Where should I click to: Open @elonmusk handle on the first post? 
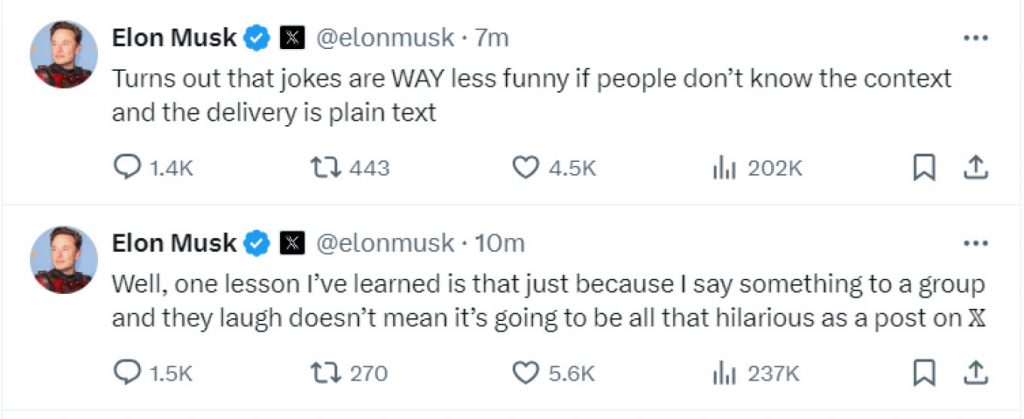coord(385,39)
